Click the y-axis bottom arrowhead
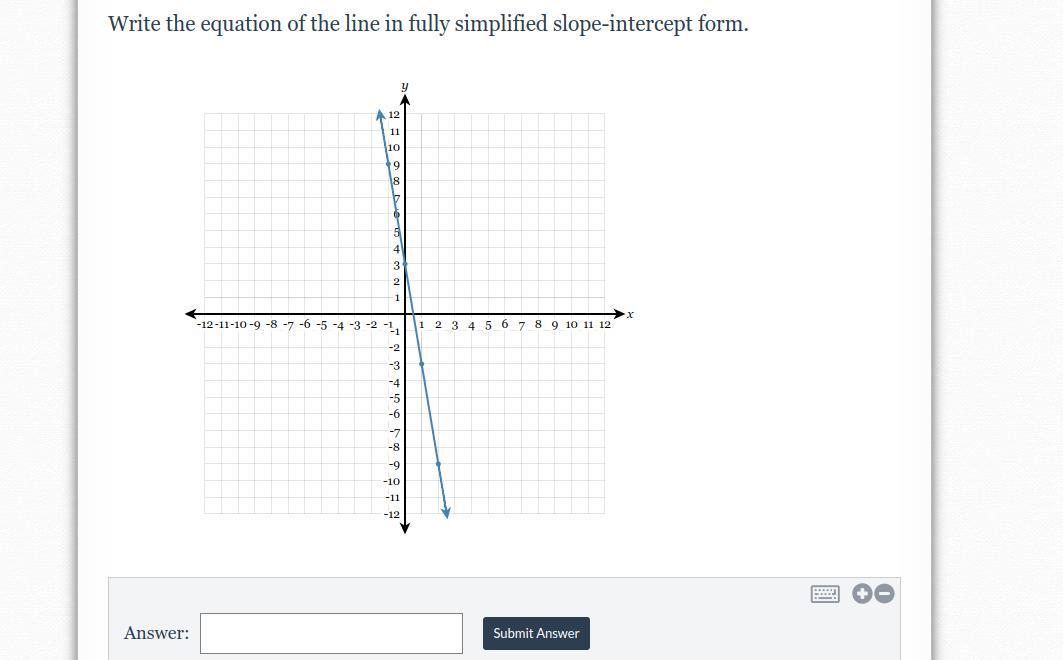 [405, 528]
